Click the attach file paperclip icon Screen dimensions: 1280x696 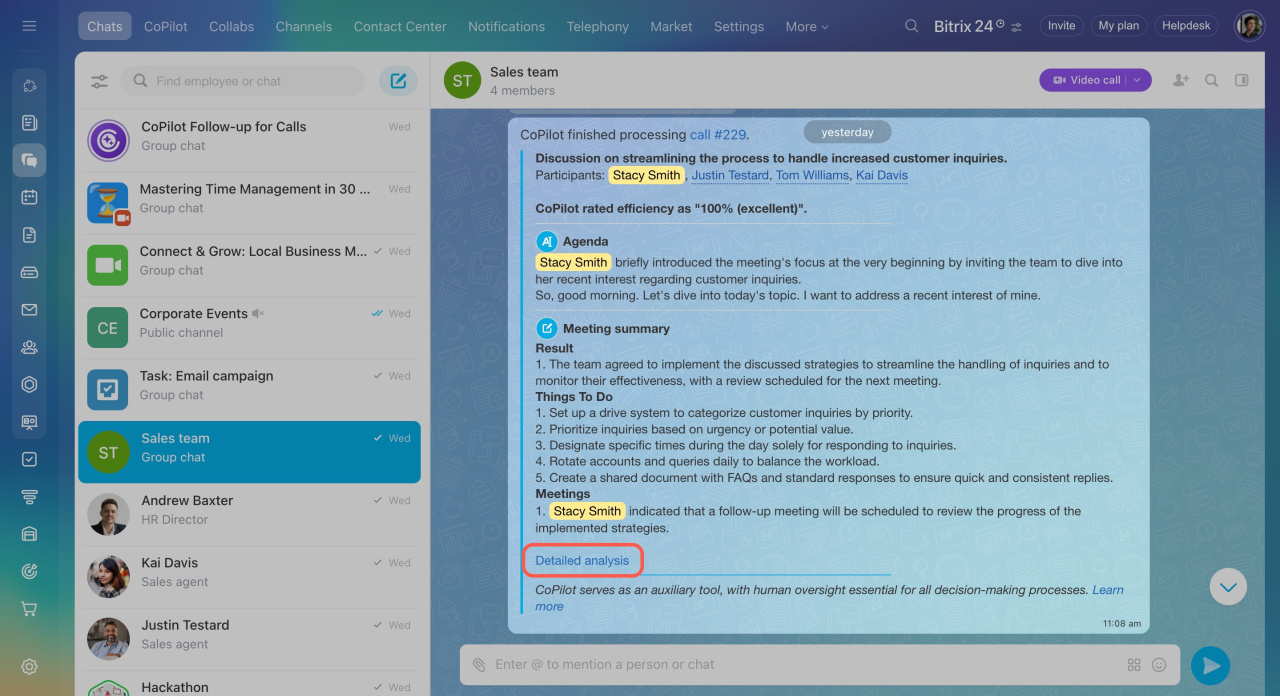479,665
